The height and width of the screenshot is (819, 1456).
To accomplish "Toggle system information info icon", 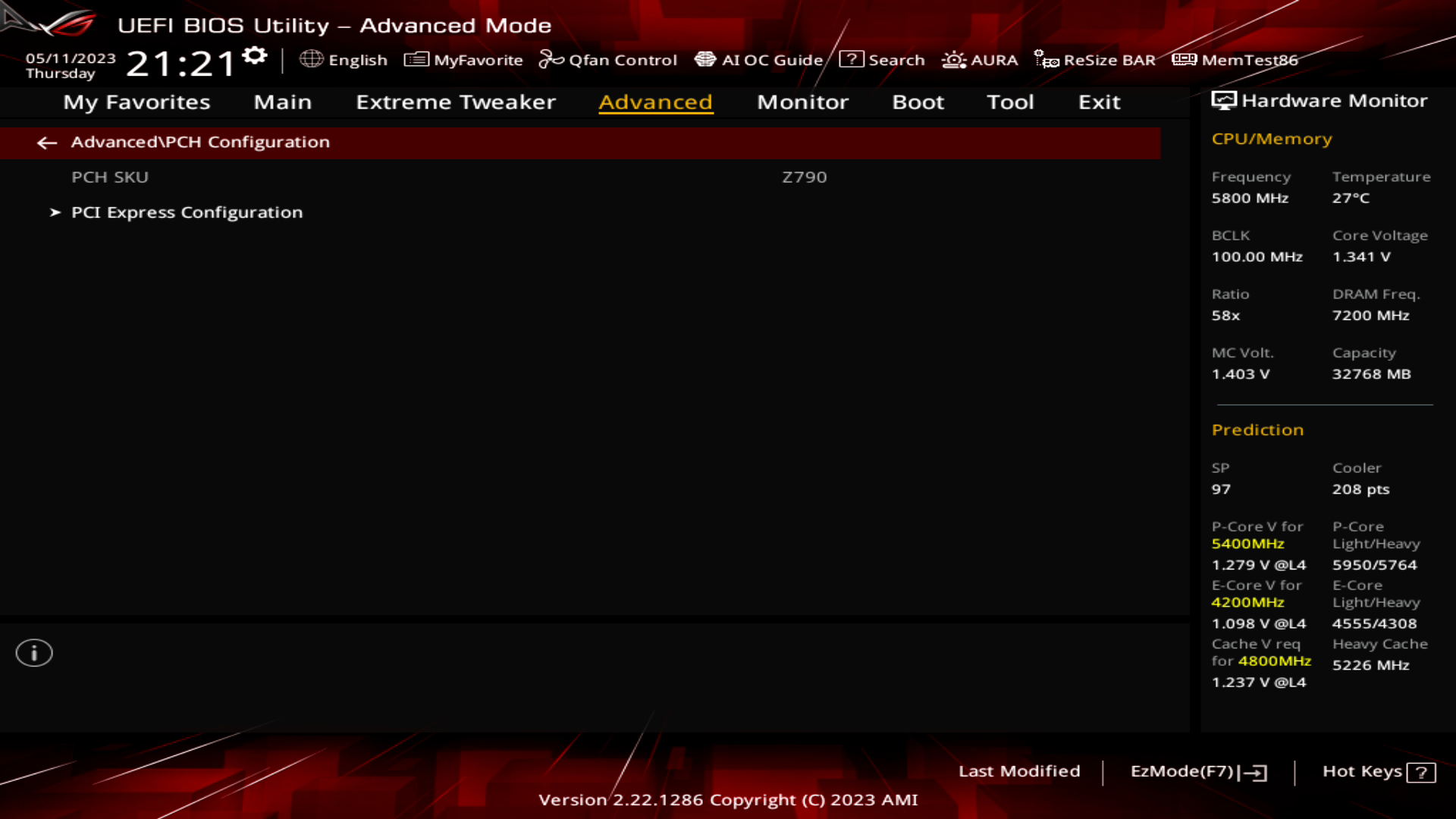I will 33,653.
